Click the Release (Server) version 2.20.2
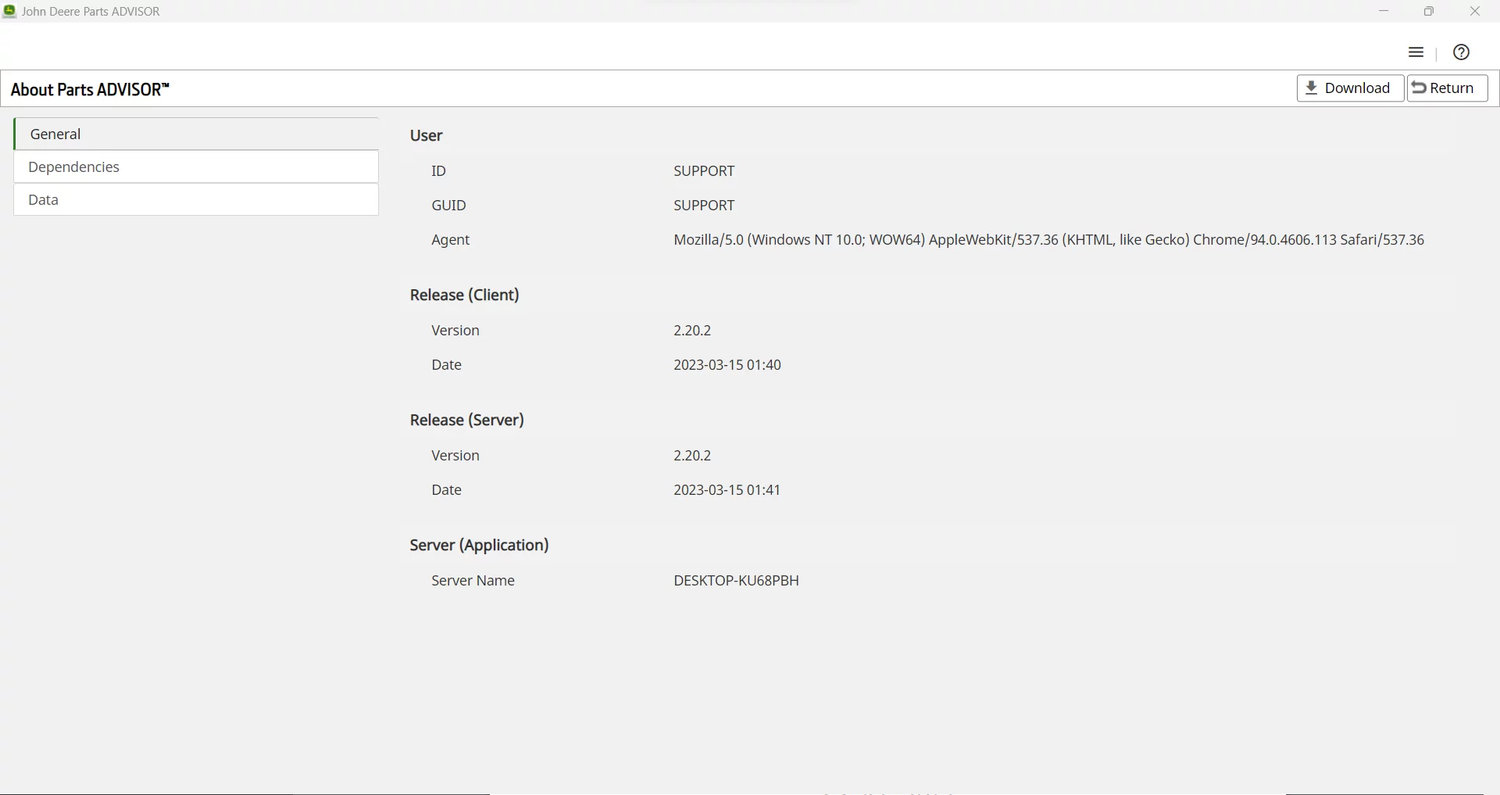 tap(692, 456)
